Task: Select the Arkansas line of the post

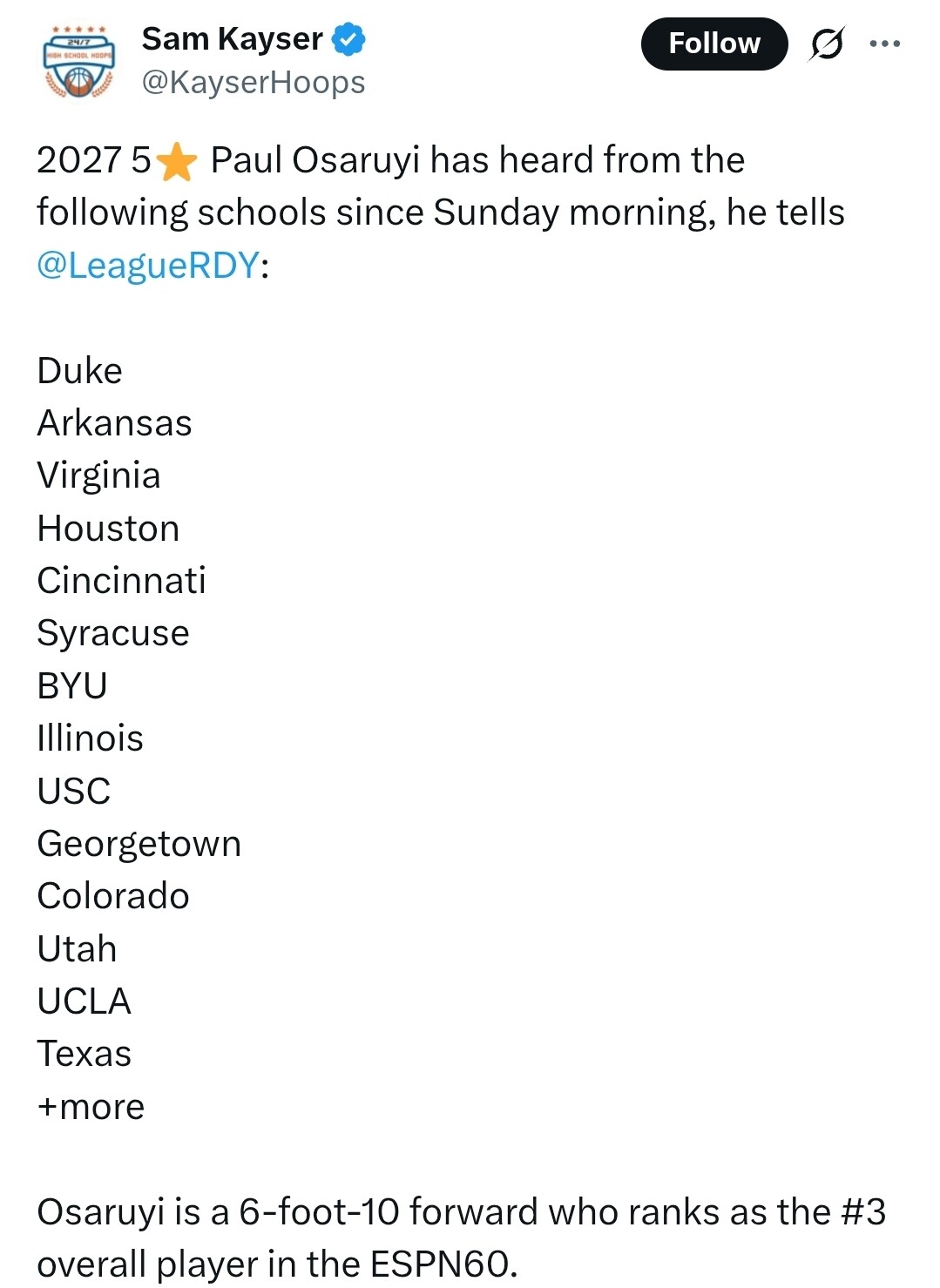Action: [114, 423]
